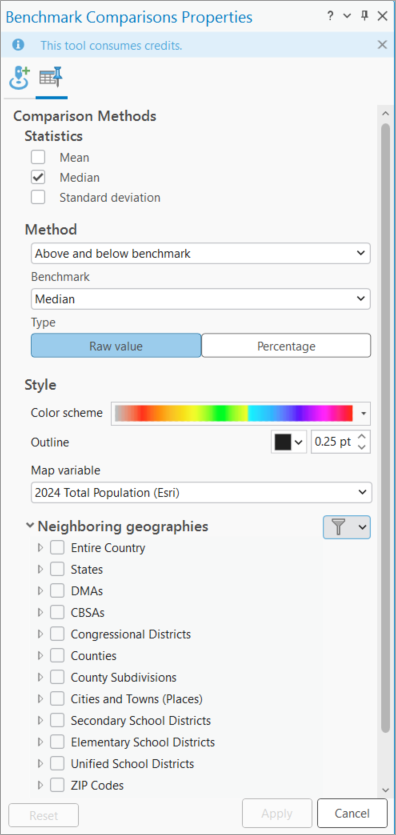Close the Benchmark Comparisons Properties pane

pyautogui.click(x=382, y=17)
